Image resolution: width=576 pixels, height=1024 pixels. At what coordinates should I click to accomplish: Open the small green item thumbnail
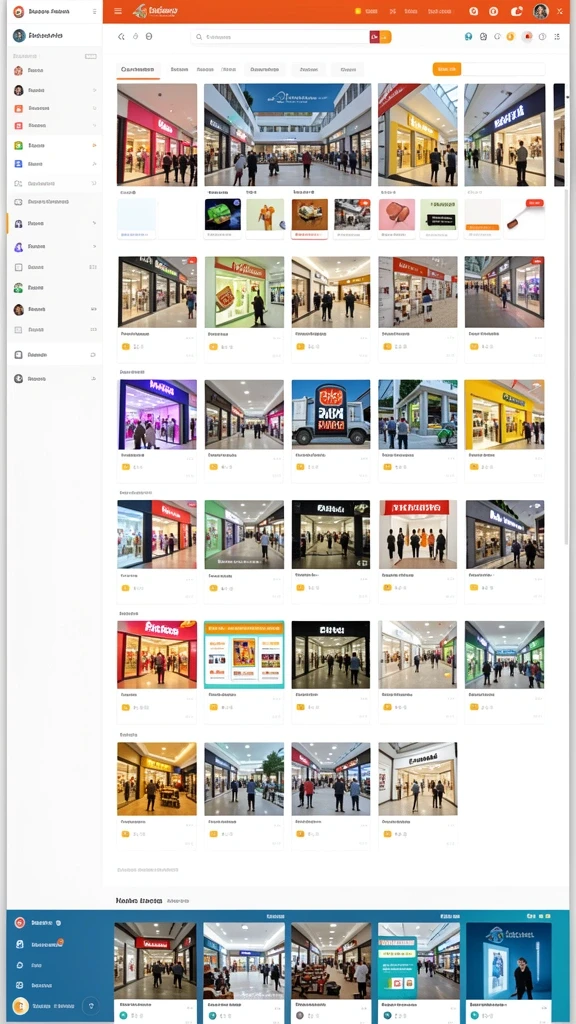[223, 215]
